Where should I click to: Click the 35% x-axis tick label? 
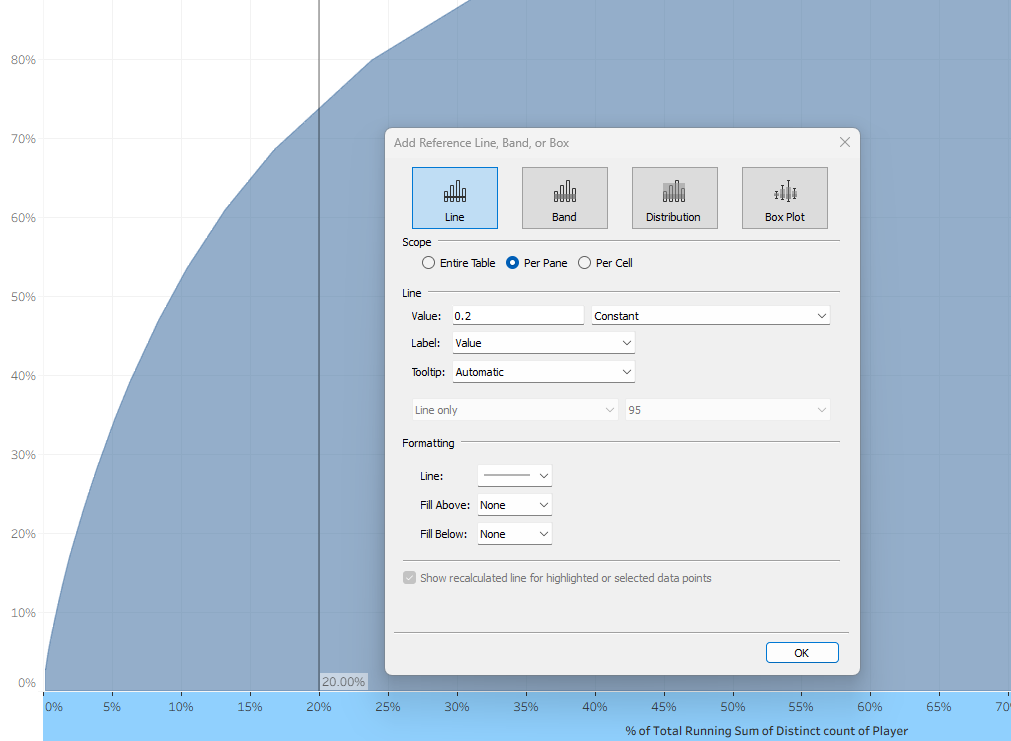pos(525,707)
